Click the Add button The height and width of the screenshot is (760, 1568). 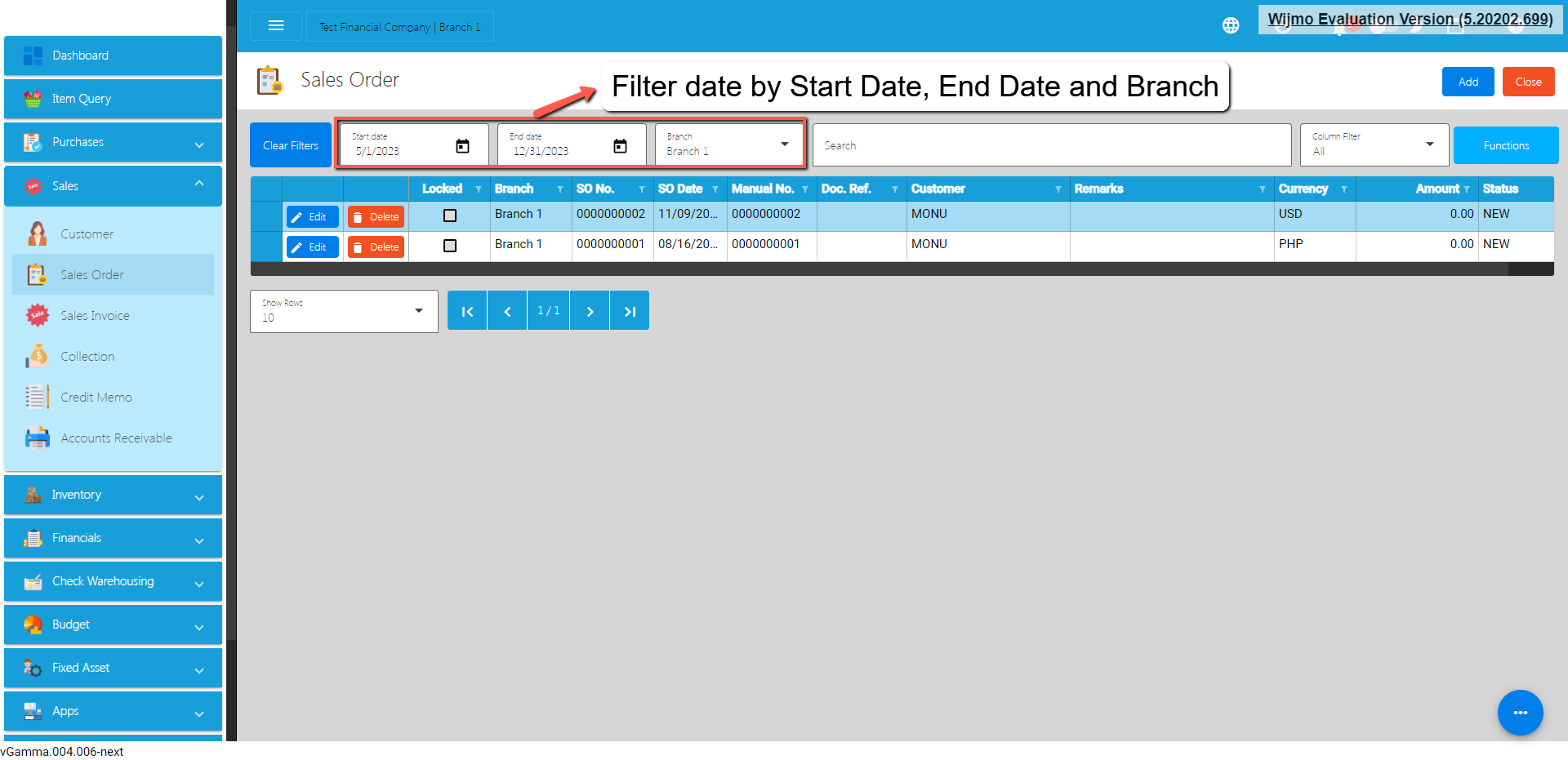(1468, 82)
